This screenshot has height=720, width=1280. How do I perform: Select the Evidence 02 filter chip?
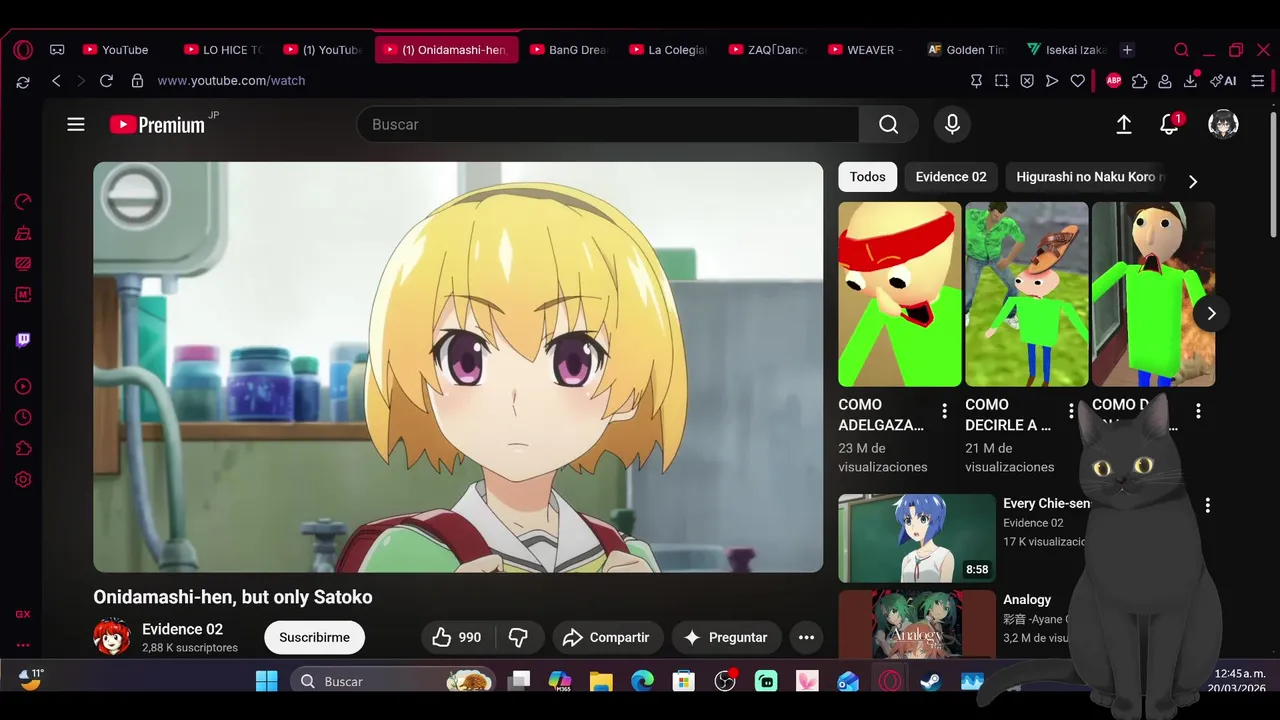click(951, 177)
